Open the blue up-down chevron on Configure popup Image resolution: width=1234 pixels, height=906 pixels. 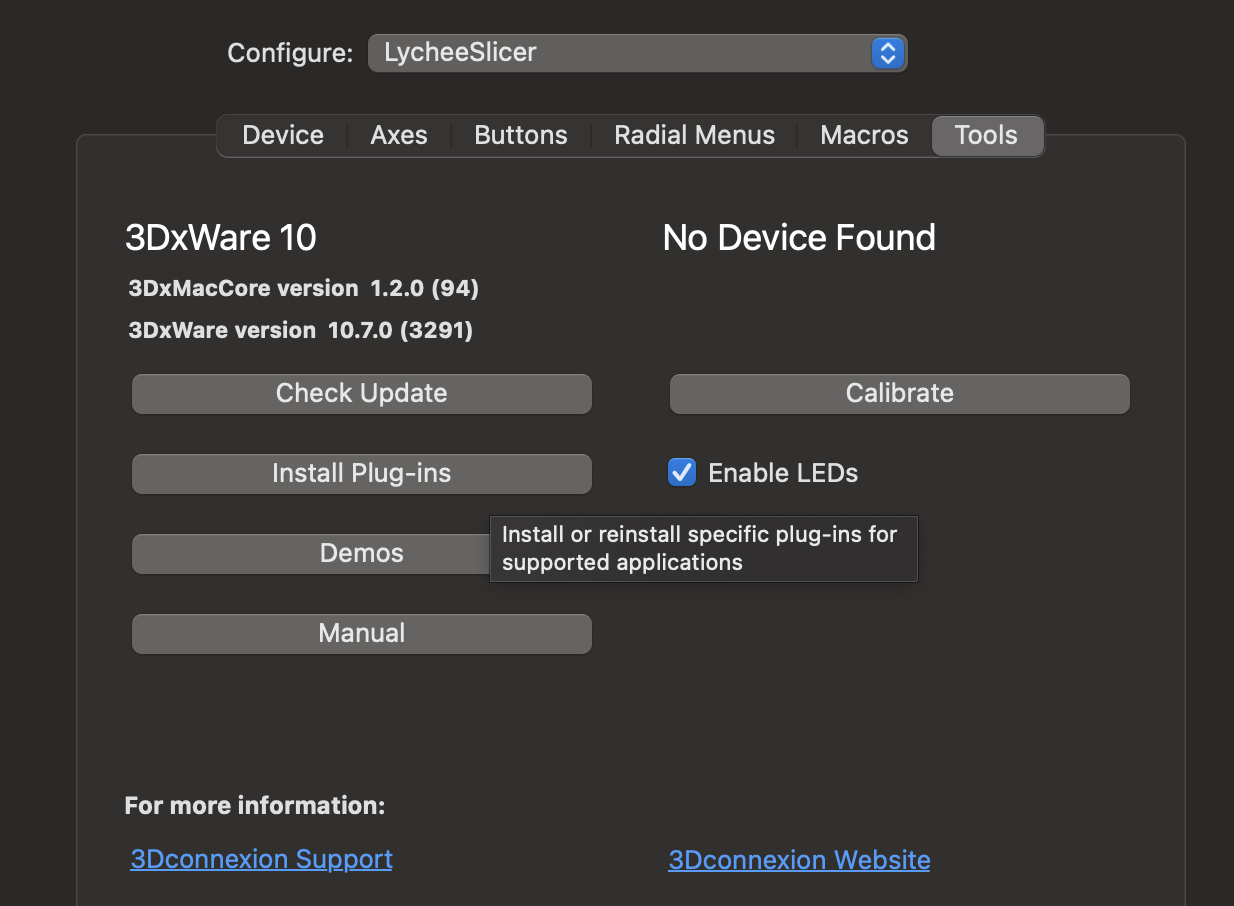(x=886, y=53)
